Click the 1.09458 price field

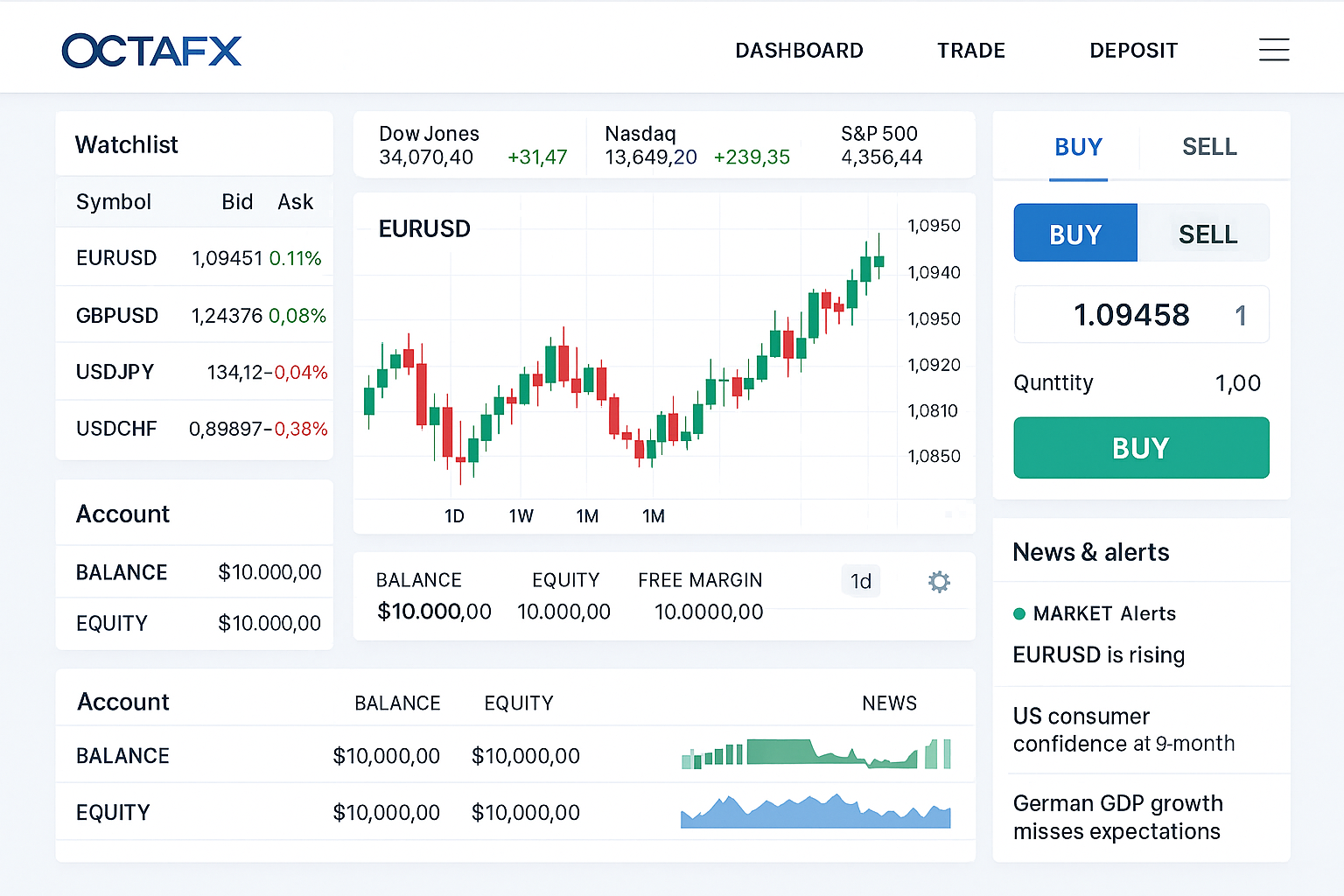coord(1141,314)
